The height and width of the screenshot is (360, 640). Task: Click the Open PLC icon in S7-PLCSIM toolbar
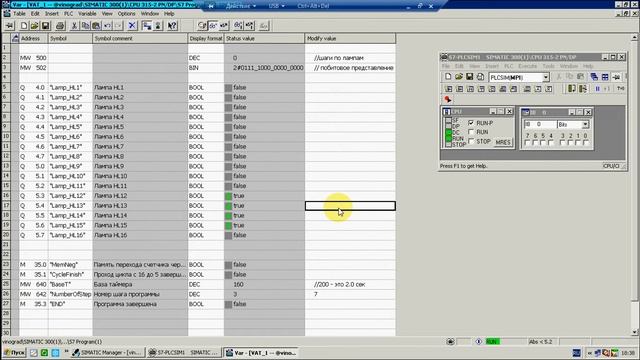click(x=458, y=77)
